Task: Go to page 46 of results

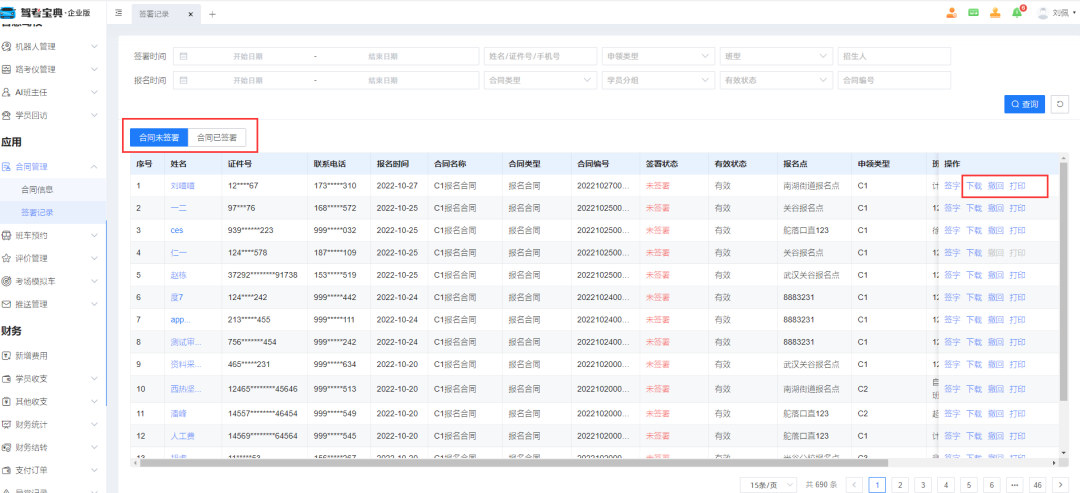Action: 1038,485
